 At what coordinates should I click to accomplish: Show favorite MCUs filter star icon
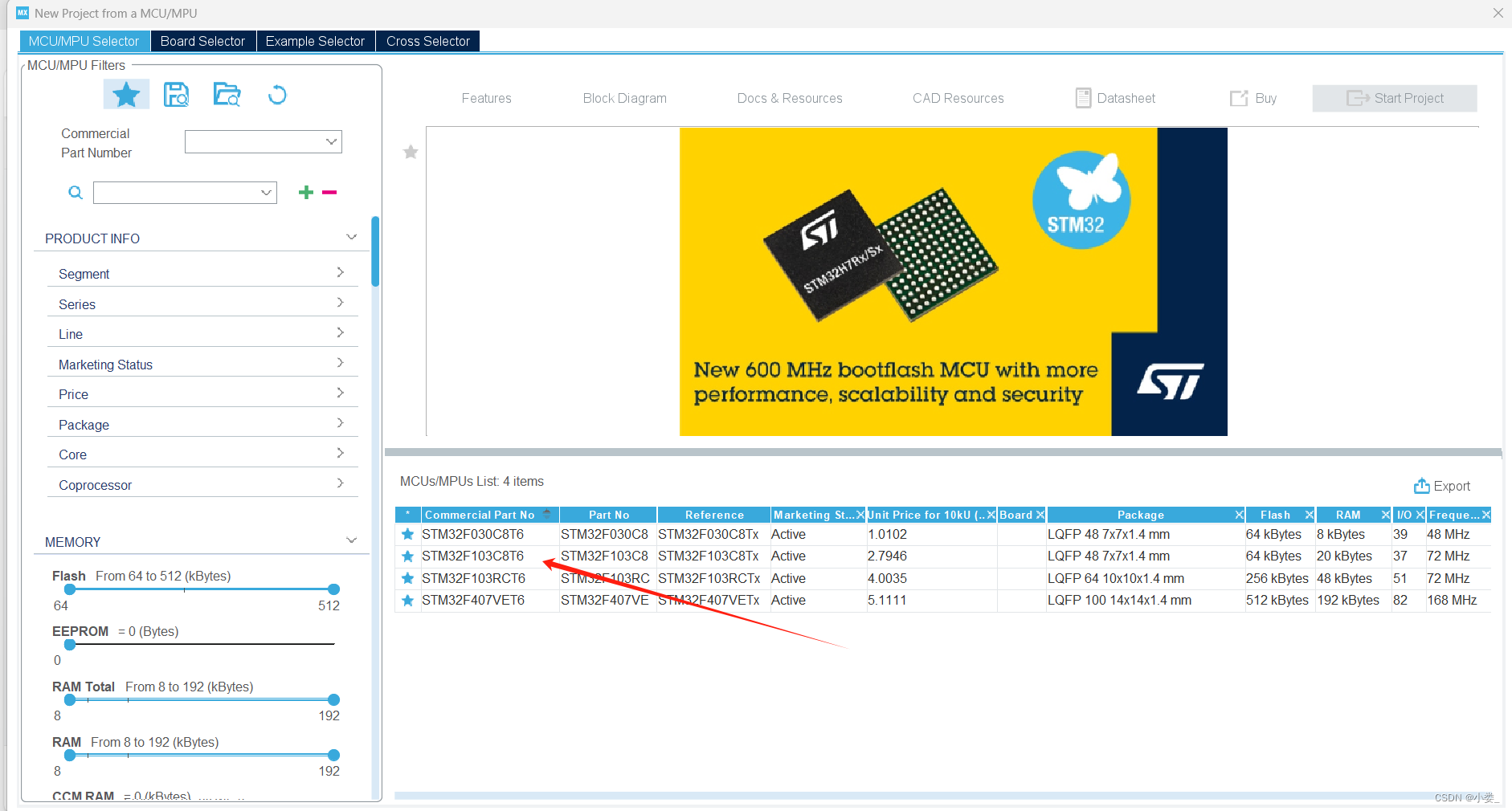(x=126, y=95)
